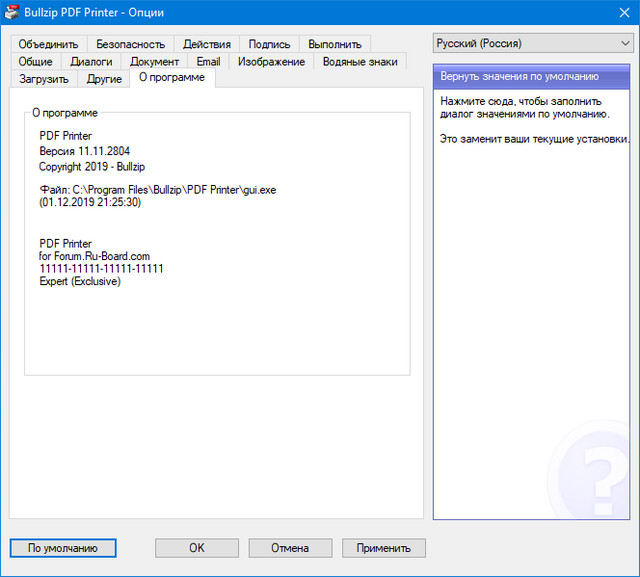The image size is (640, 577).
Task: Confirm with the OK button
Action: [x=196, y=548]
